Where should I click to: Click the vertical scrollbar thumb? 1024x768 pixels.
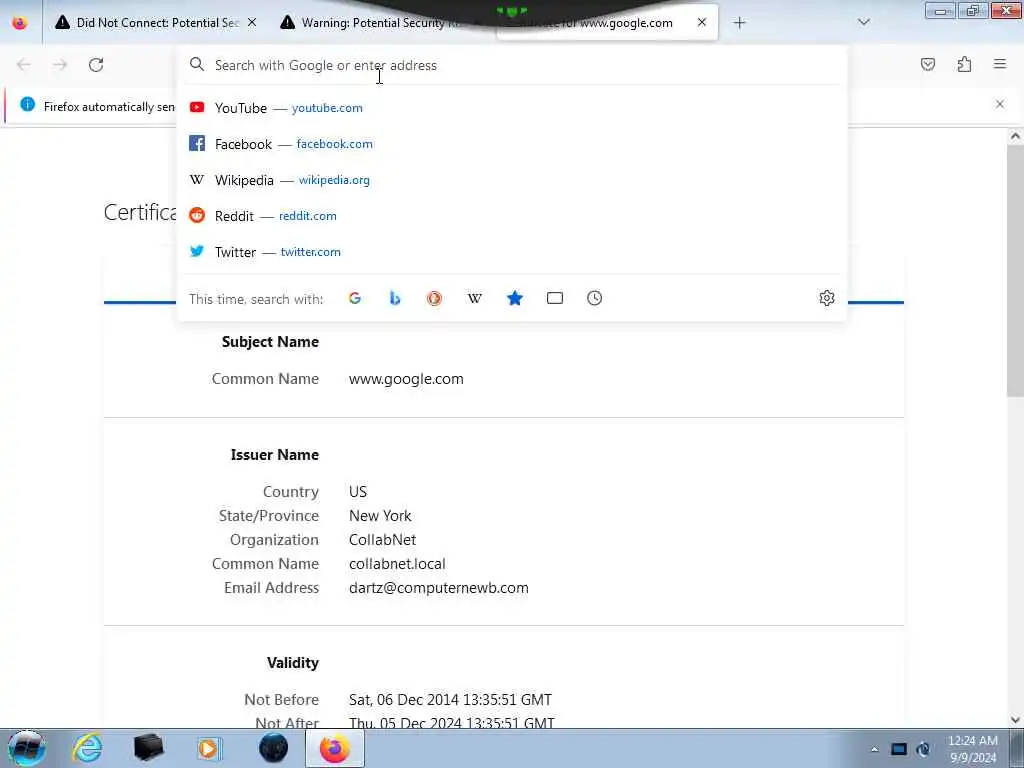click(1015, 270)
